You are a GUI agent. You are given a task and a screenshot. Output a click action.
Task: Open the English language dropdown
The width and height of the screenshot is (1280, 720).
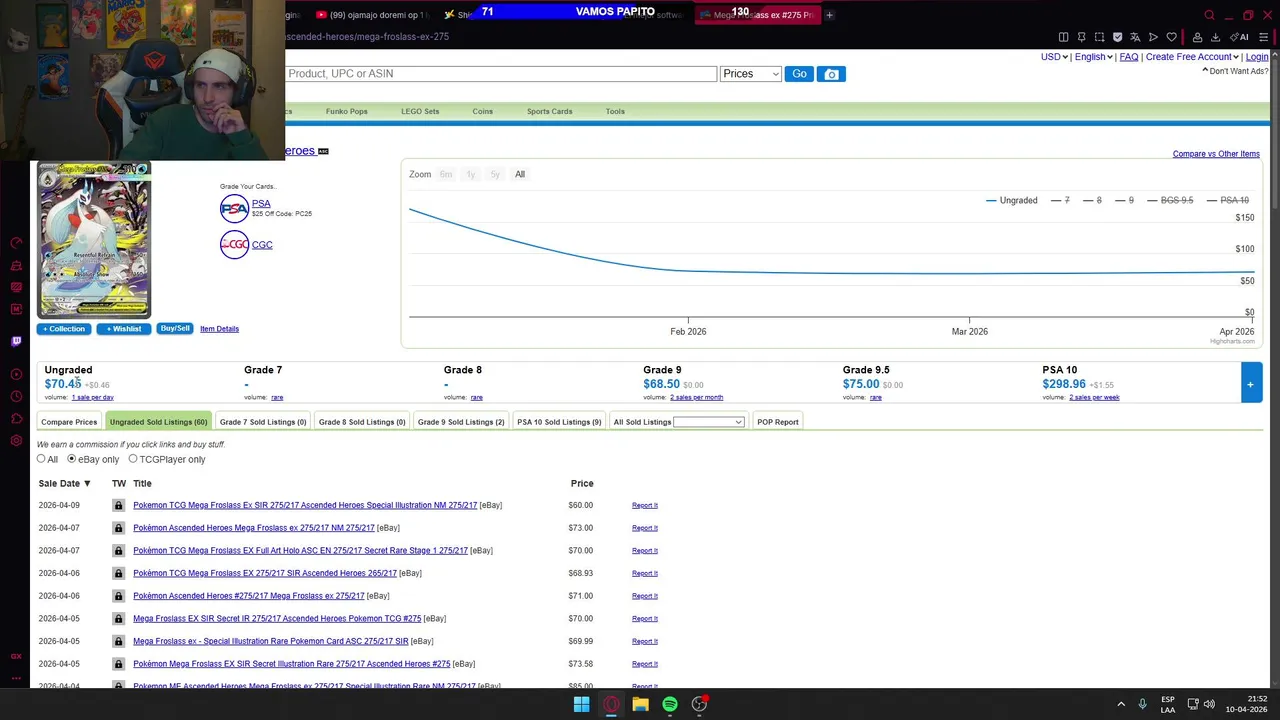[x=1094, y=57]
